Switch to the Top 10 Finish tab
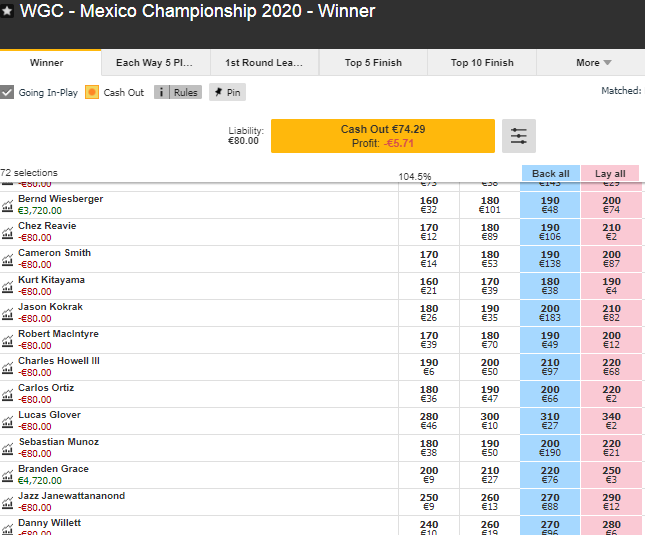645x535 pixels. tap(482, 63)
